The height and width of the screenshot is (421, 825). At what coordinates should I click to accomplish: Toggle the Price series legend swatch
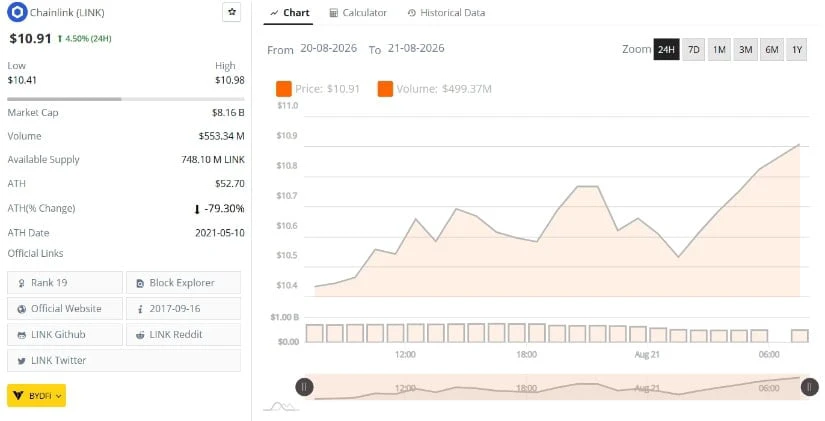[284, 89]
